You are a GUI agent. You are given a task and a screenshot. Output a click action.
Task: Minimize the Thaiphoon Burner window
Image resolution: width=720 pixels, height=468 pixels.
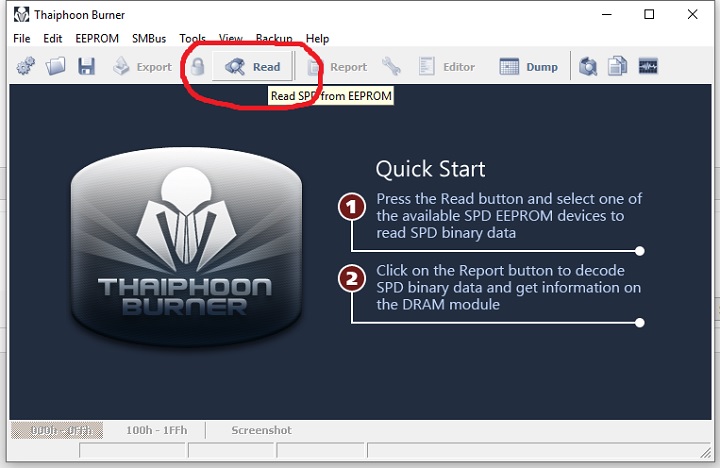[x=607, y=15]
